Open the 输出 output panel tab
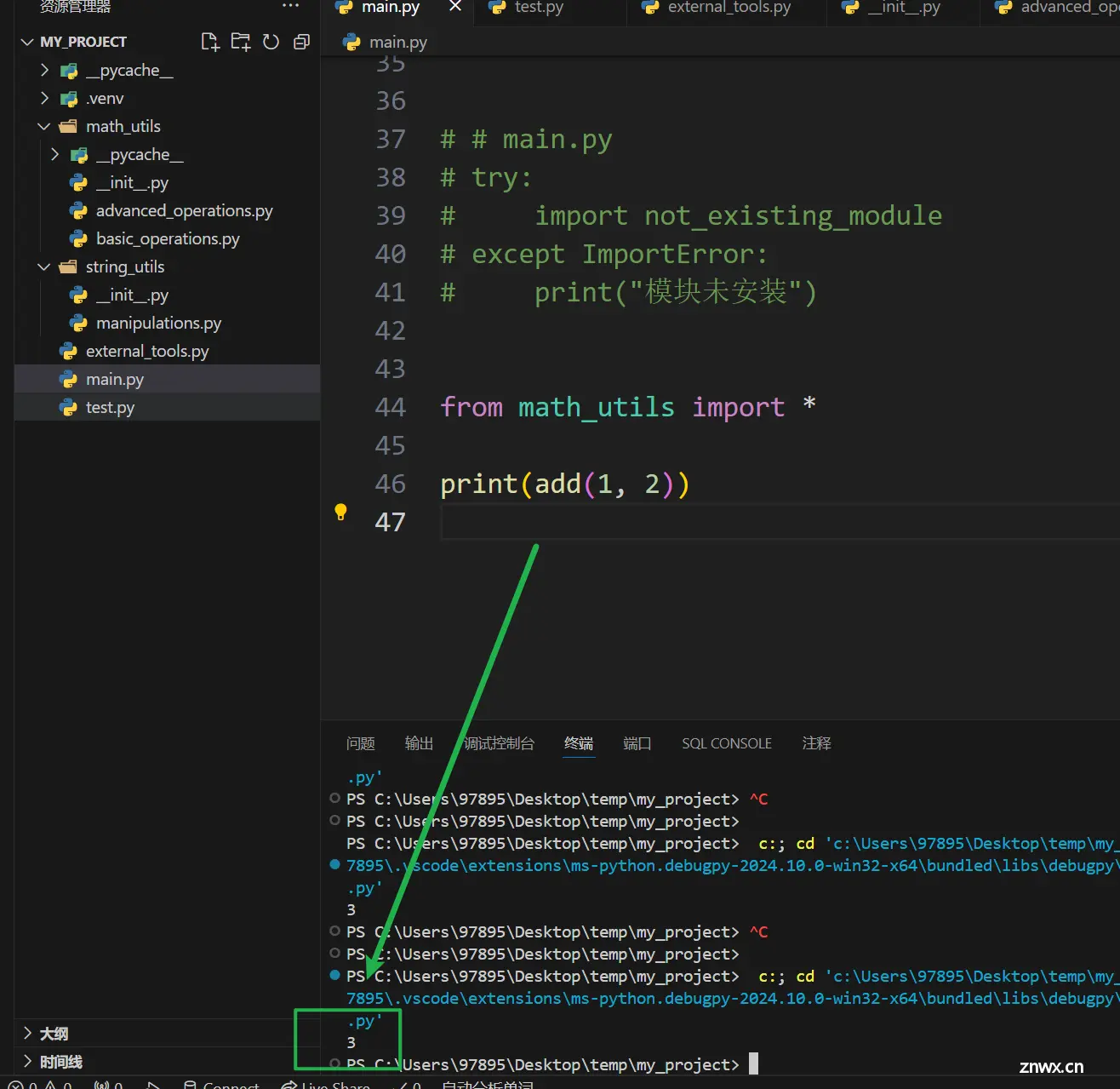 [x=419, y=743]
